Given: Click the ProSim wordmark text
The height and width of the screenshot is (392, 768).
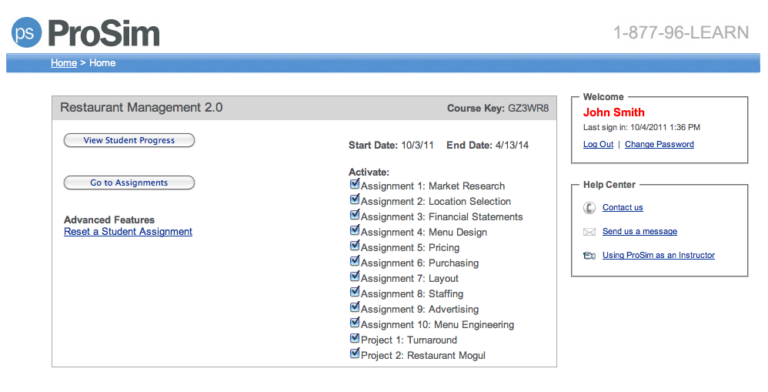Looking at the screenshot, I should tap(104, 33).
